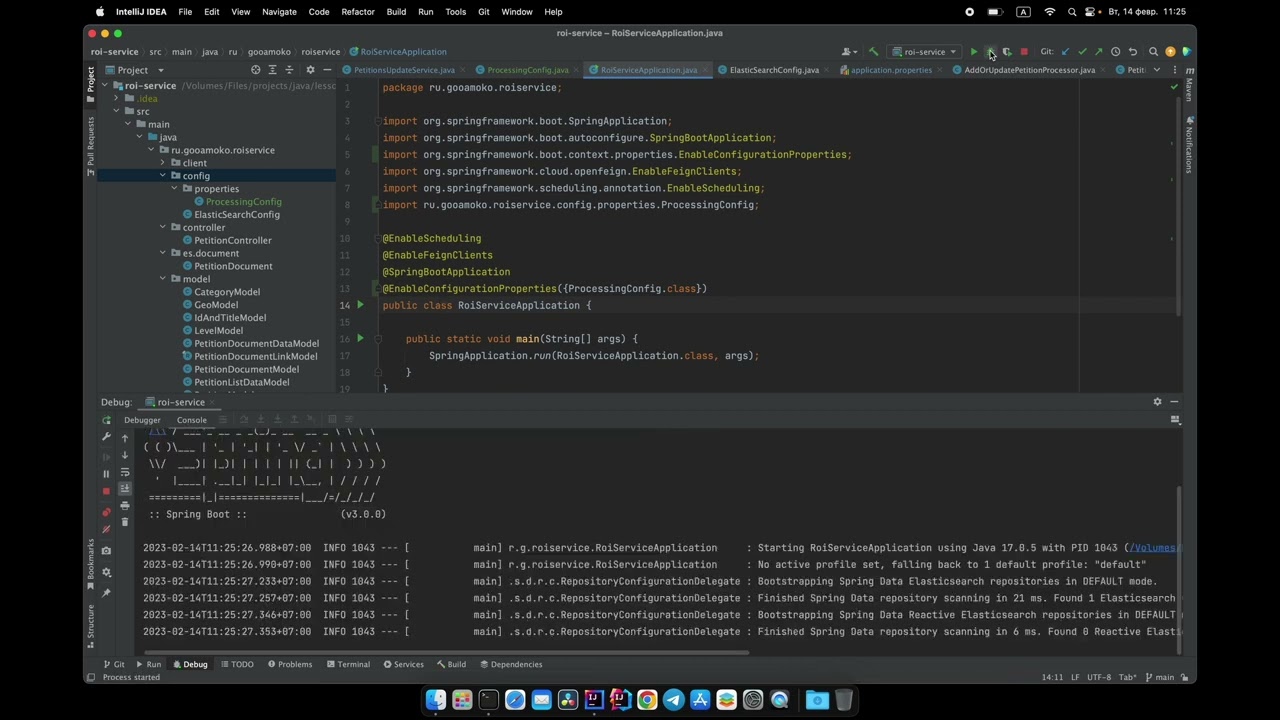Click the main Git branch in status bar
1280x720 pixels.
click(1160, 677)
